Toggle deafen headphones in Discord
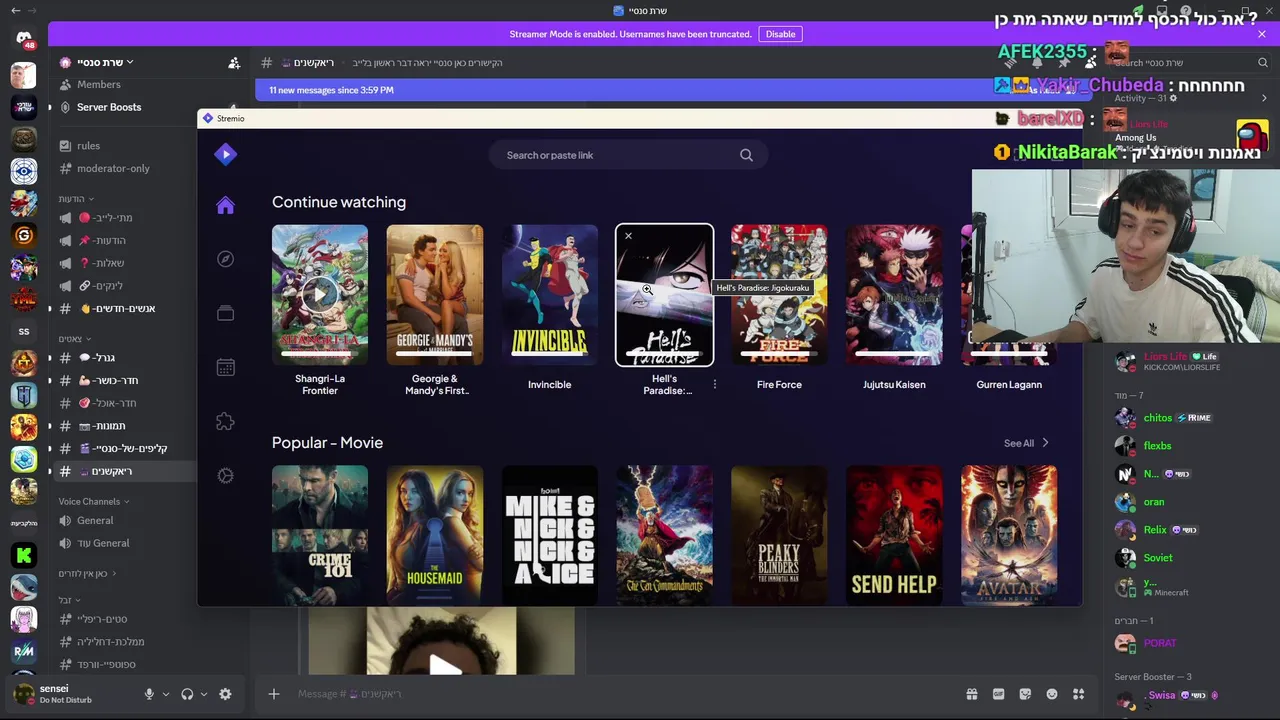 coord(187,694)
